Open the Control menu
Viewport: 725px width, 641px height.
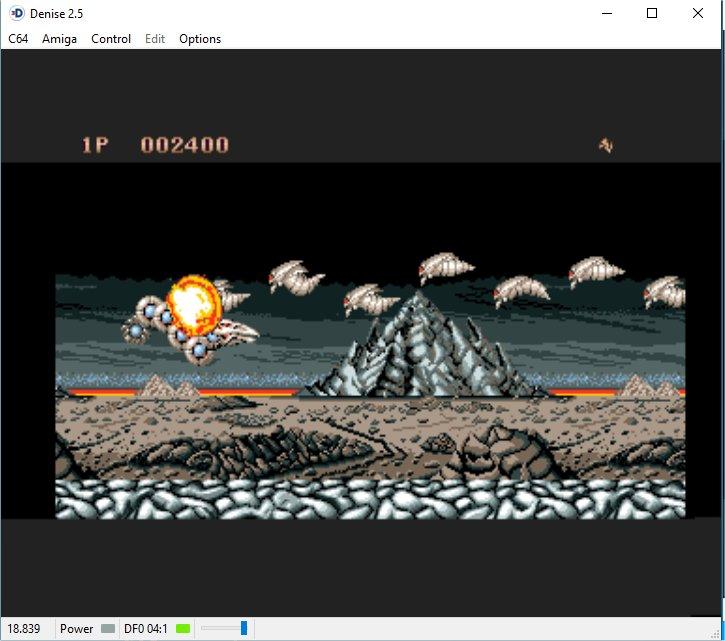click(x=111, y=39)
